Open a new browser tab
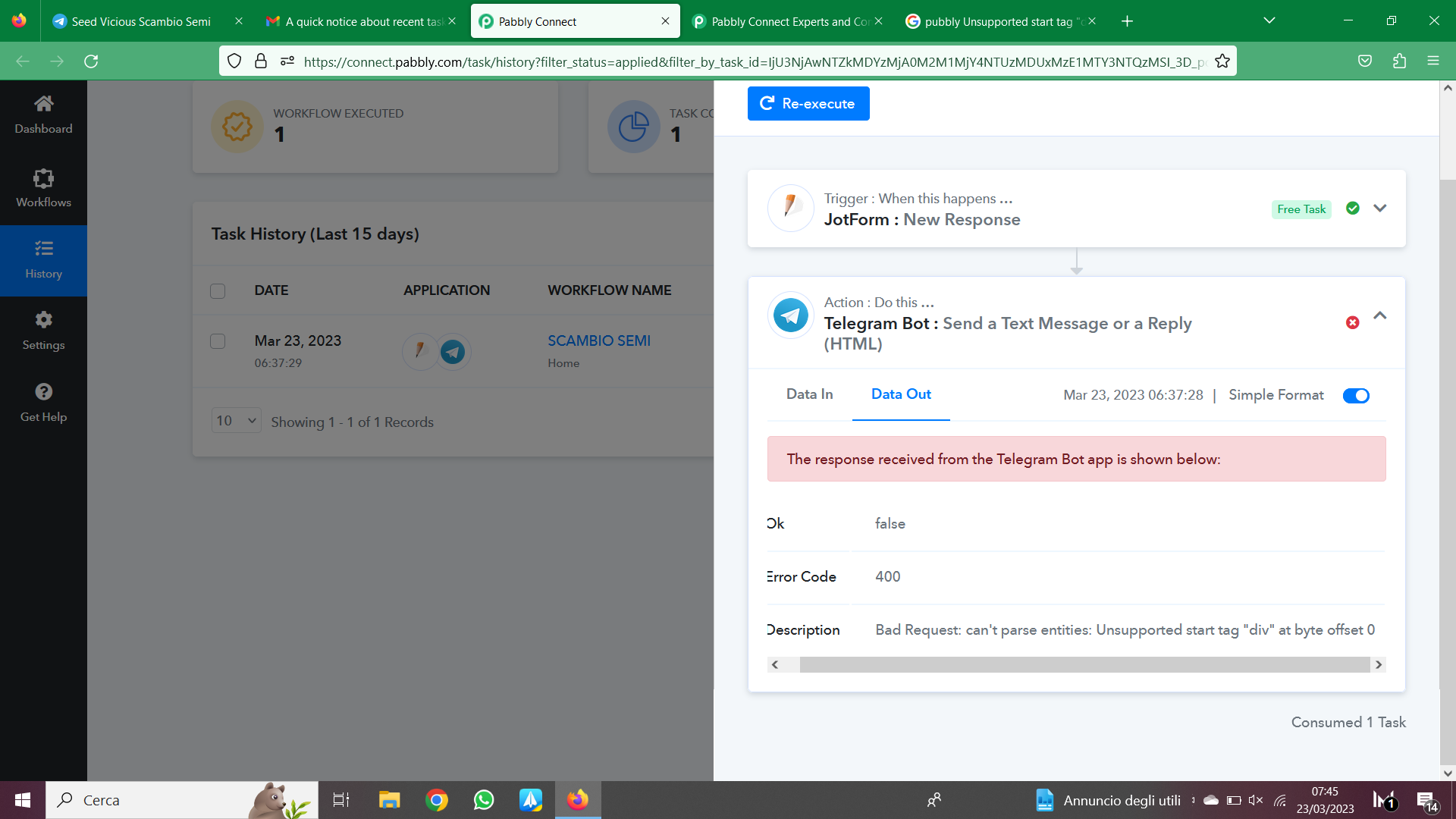Image resolution: width=1456 pixels, height=819 pixels. [1127, 21]
